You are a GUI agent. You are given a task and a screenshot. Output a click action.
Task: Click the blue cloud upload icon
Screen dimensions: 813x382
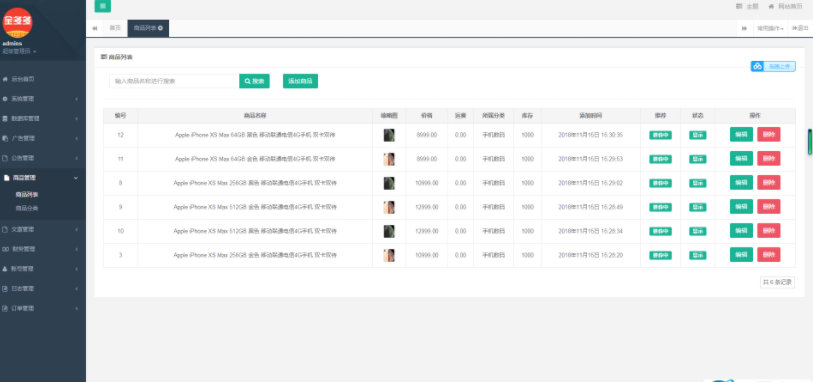[x=758, y=66]
